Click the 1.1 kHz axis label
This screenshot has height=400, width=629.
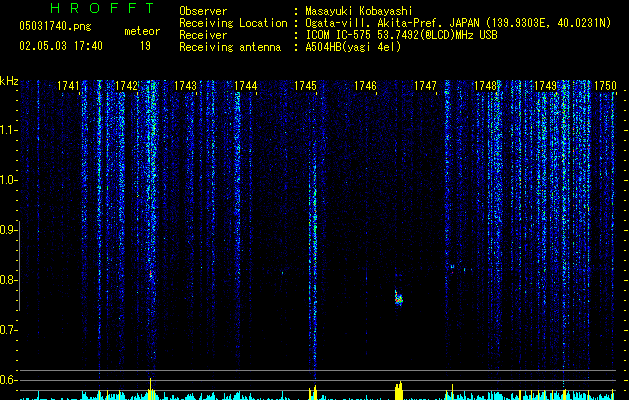click(9, 130)
